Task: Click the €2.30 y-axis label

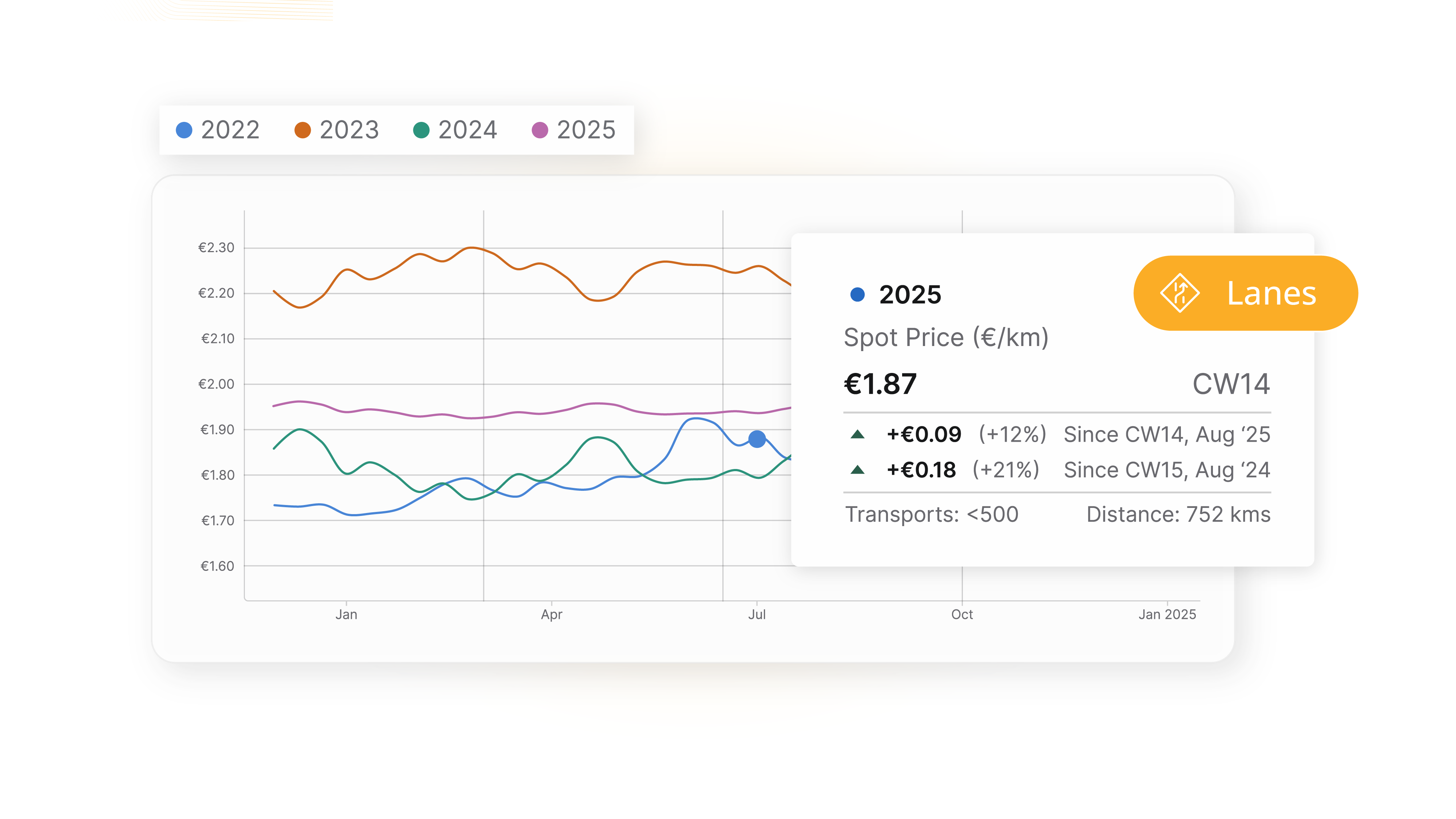Action: 216,247
